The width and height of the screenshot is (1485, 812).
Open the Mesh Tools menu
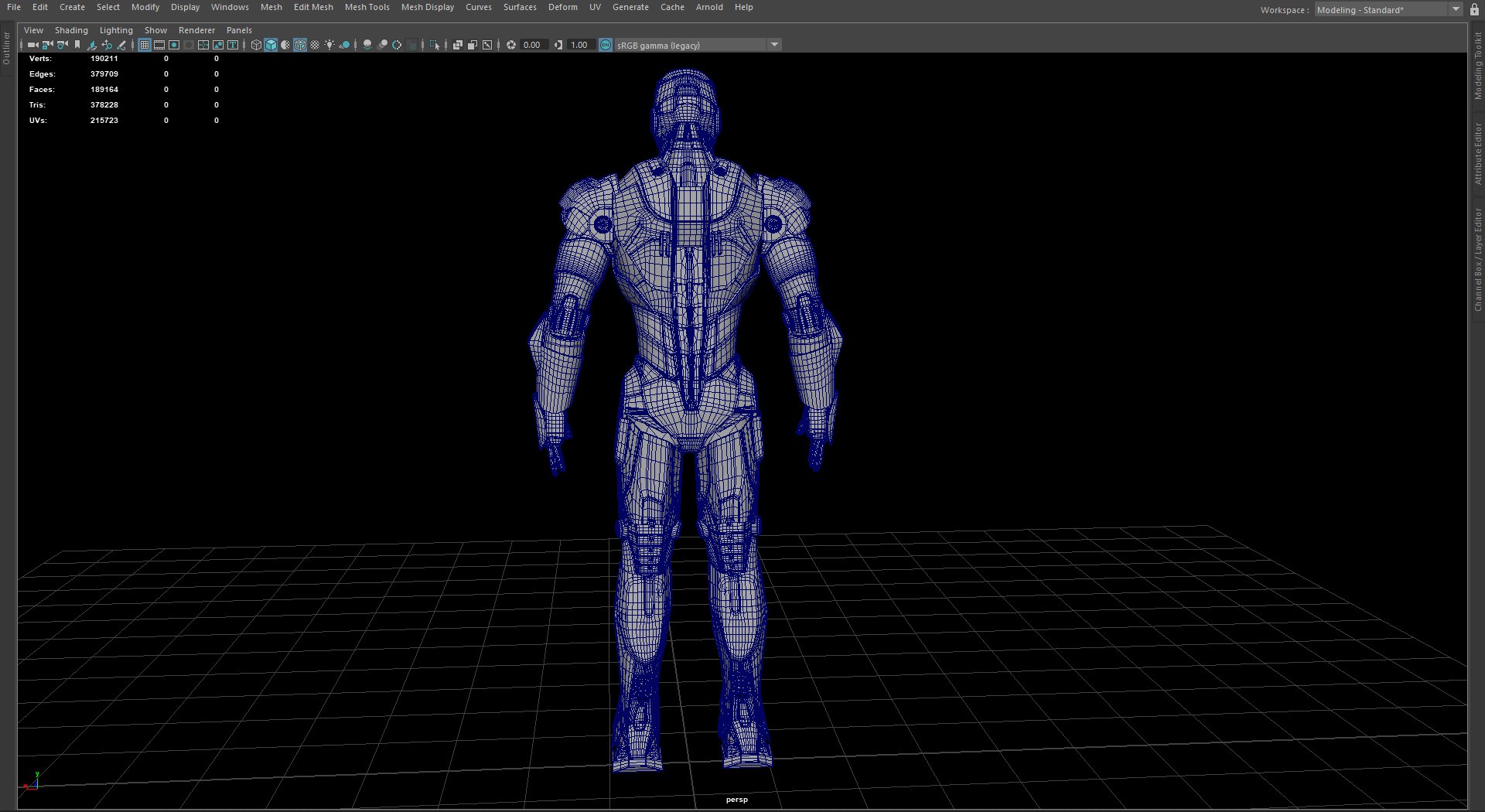coord(367,7)
